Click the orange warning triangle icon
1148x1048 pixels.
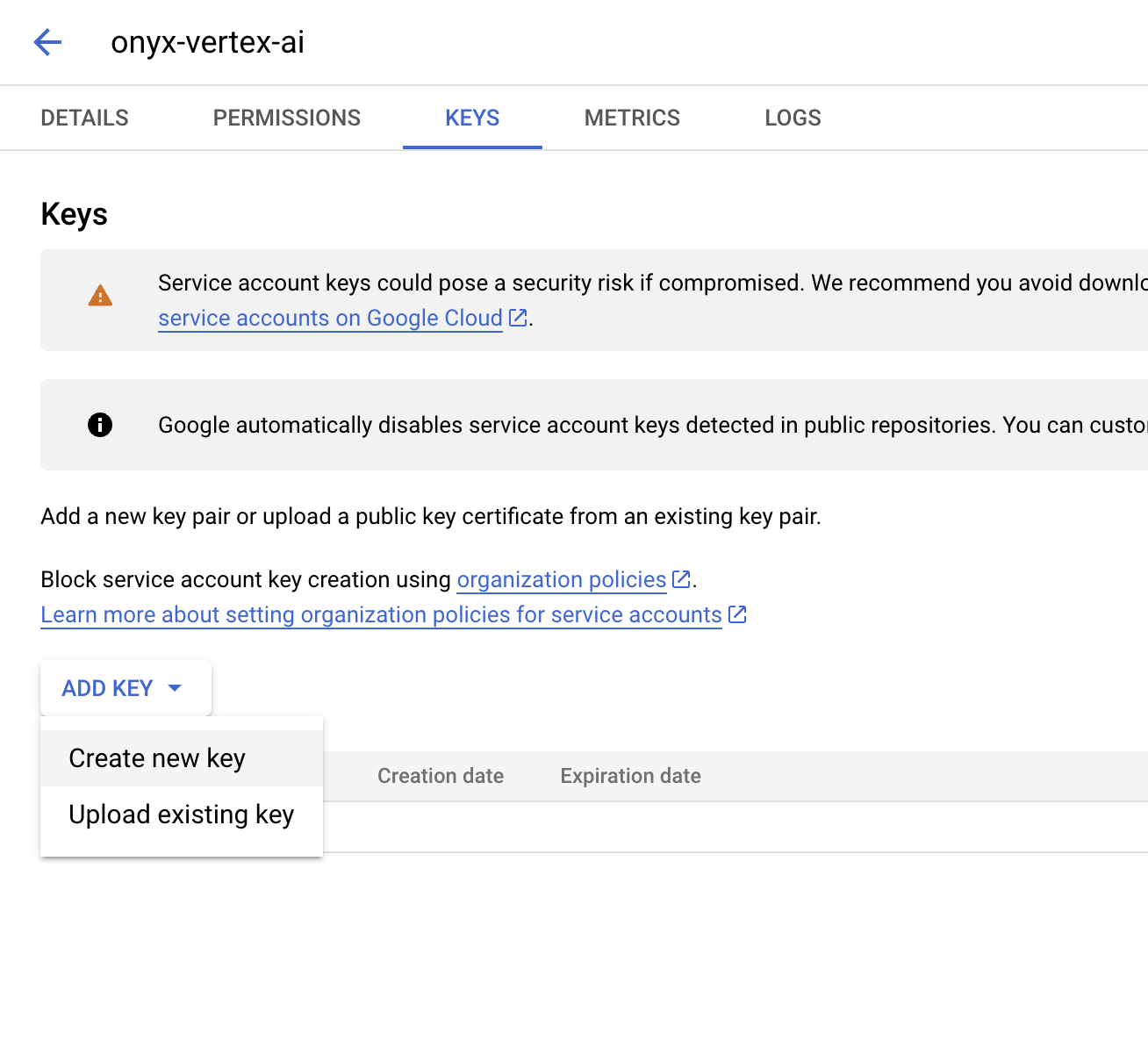[100, 296]
